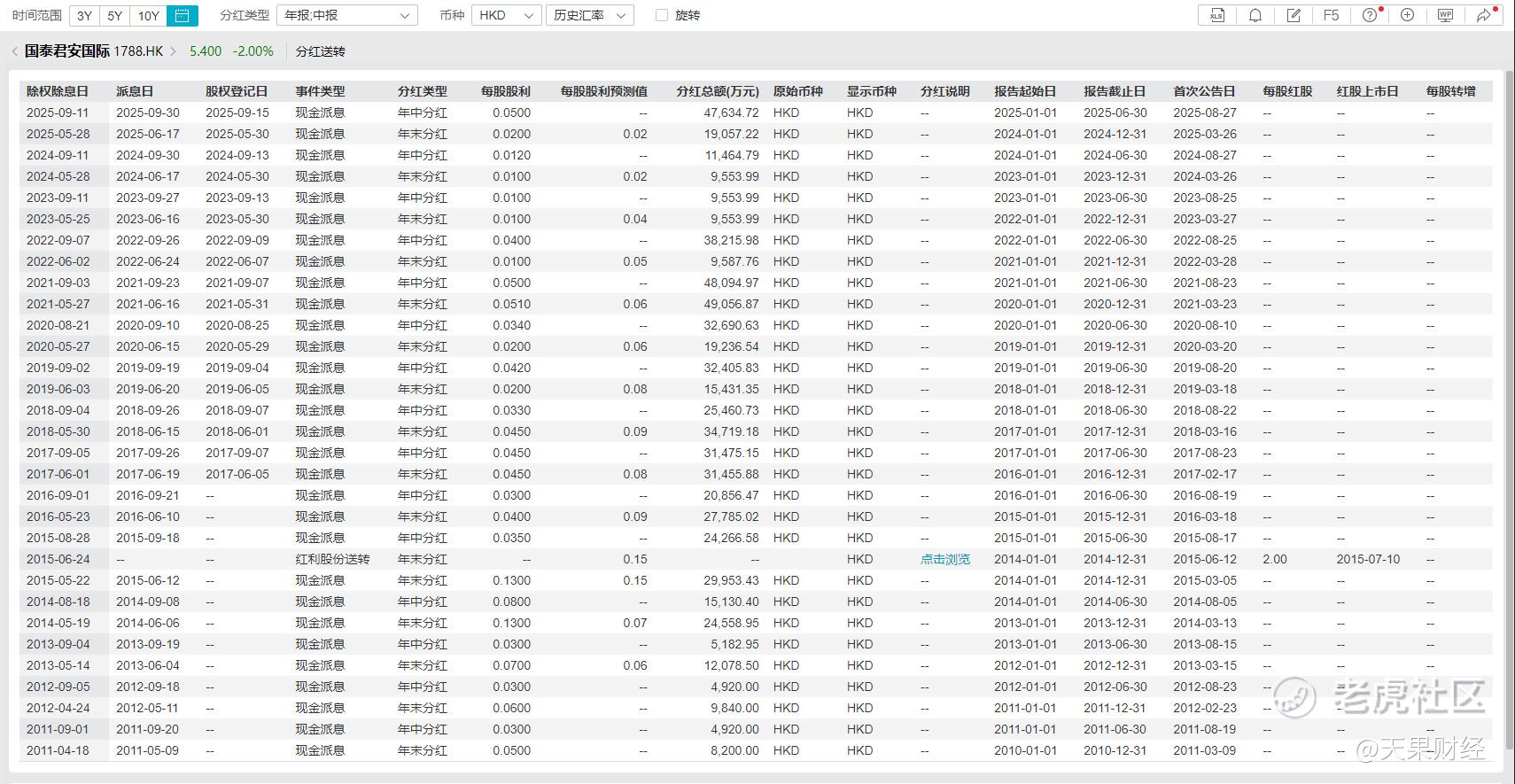Screen dimensions: 1515x784
Task: Select 每股红股 value 2.00
Action: (1275, 559)
